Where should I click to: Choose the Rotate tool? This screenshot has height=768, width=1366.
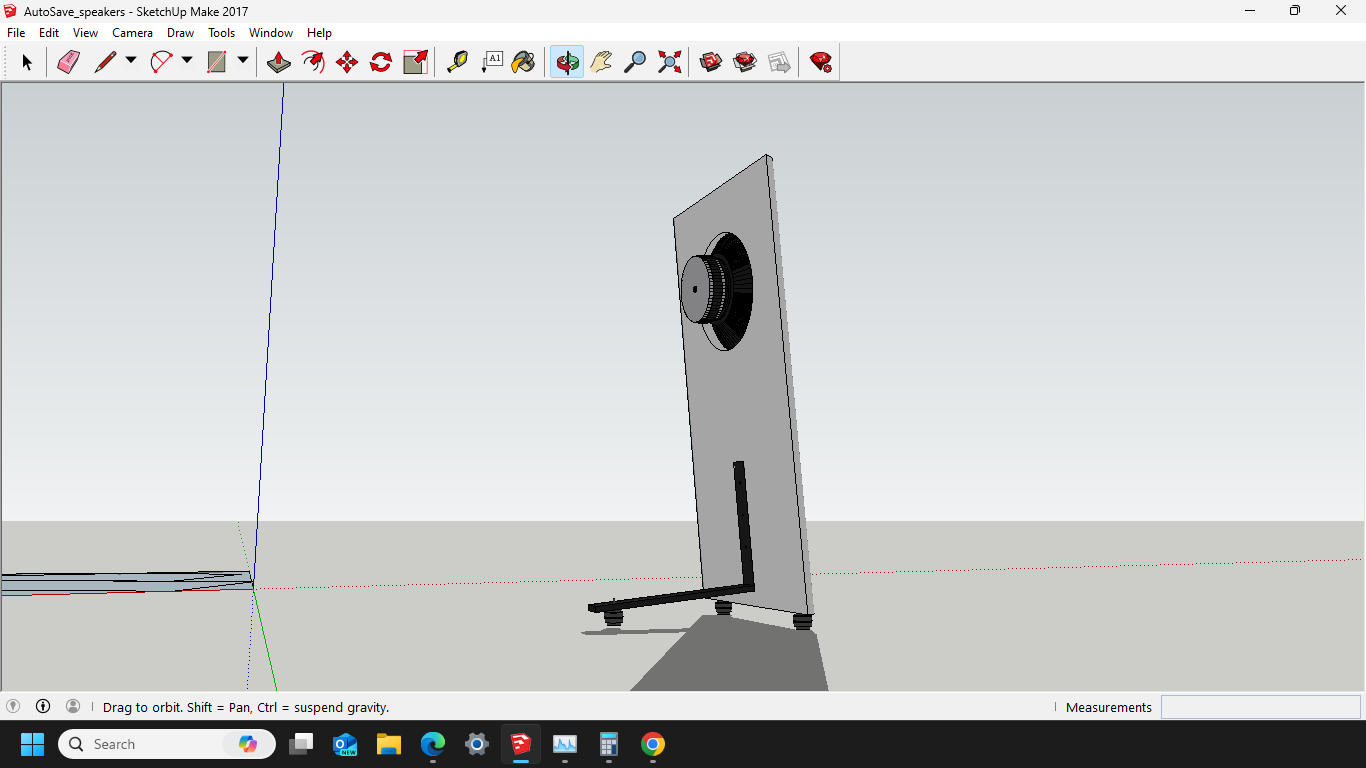(379, 61)
